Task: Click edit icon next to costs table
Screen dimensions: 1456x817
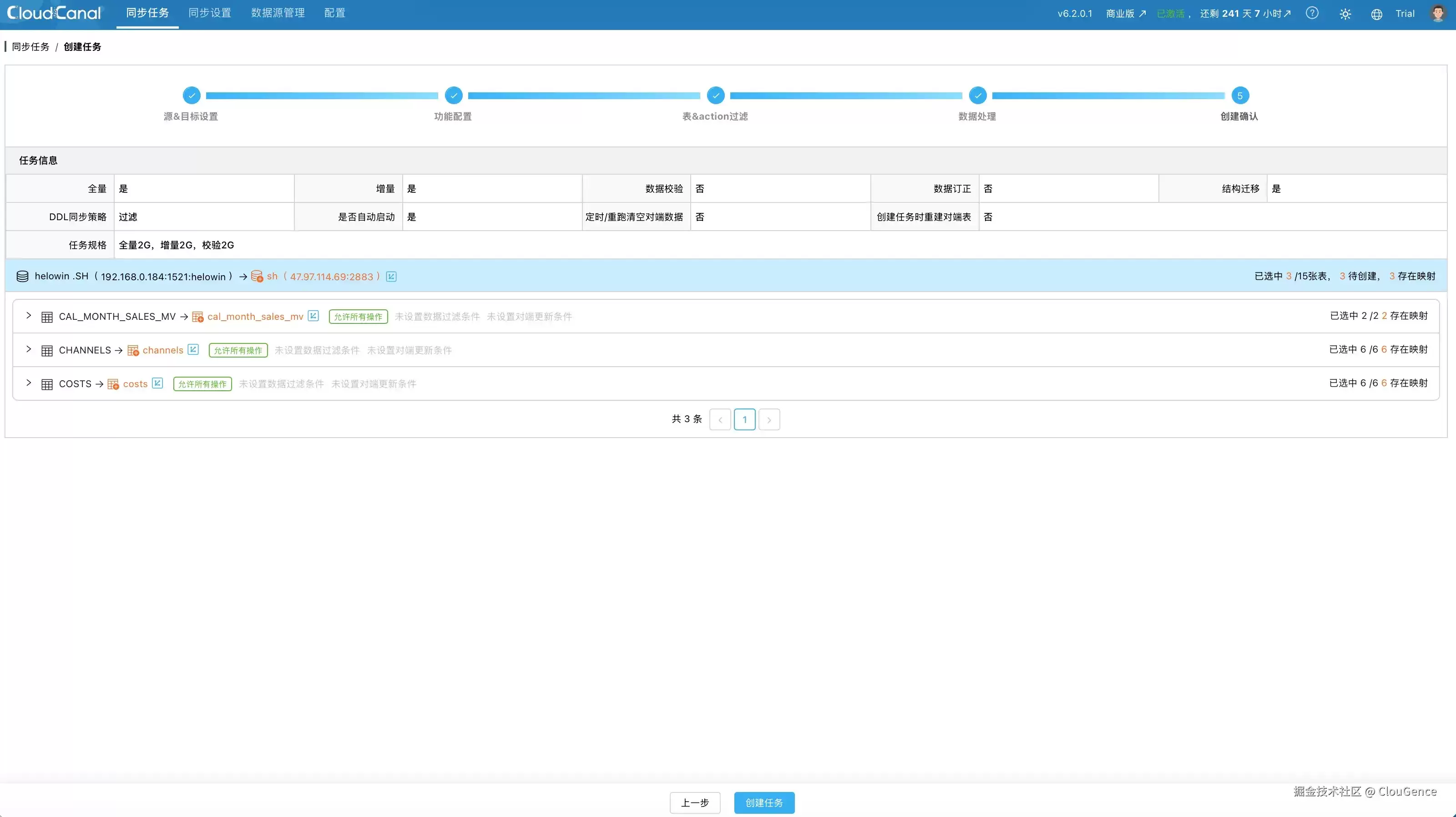Action: click(x=158, y=383)
